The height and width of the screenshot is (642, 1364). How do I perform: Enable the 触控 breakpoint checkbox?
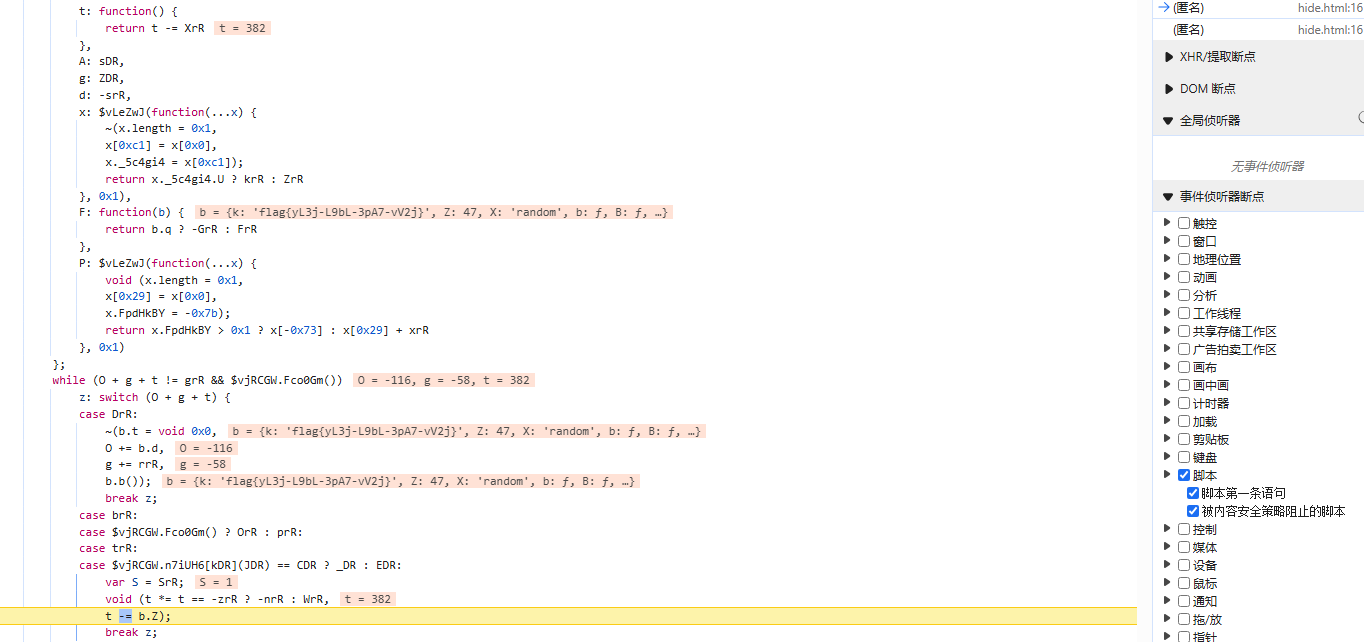1184,224
